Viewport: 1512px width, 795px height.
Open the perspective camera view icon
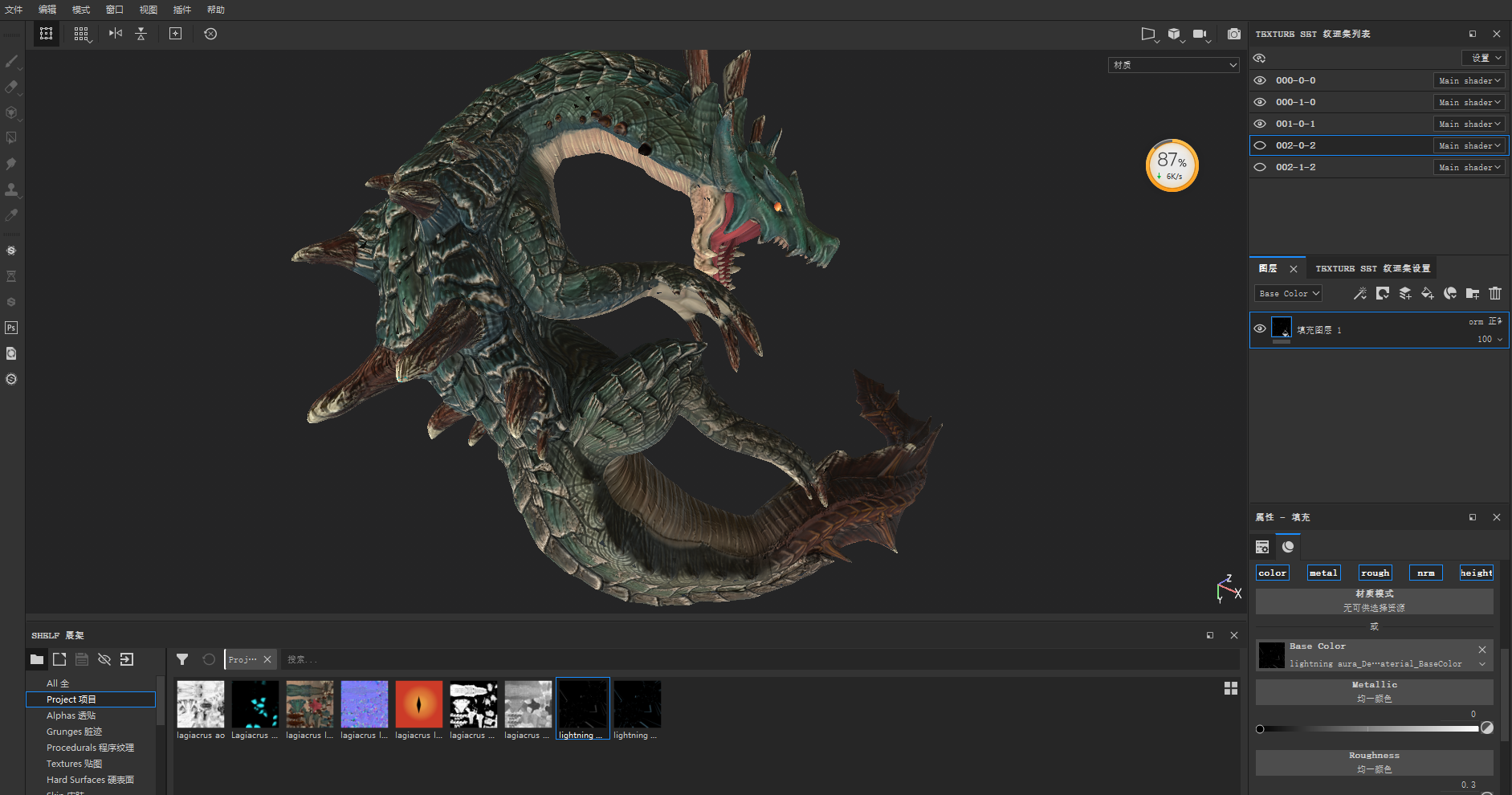point(1149,34)
